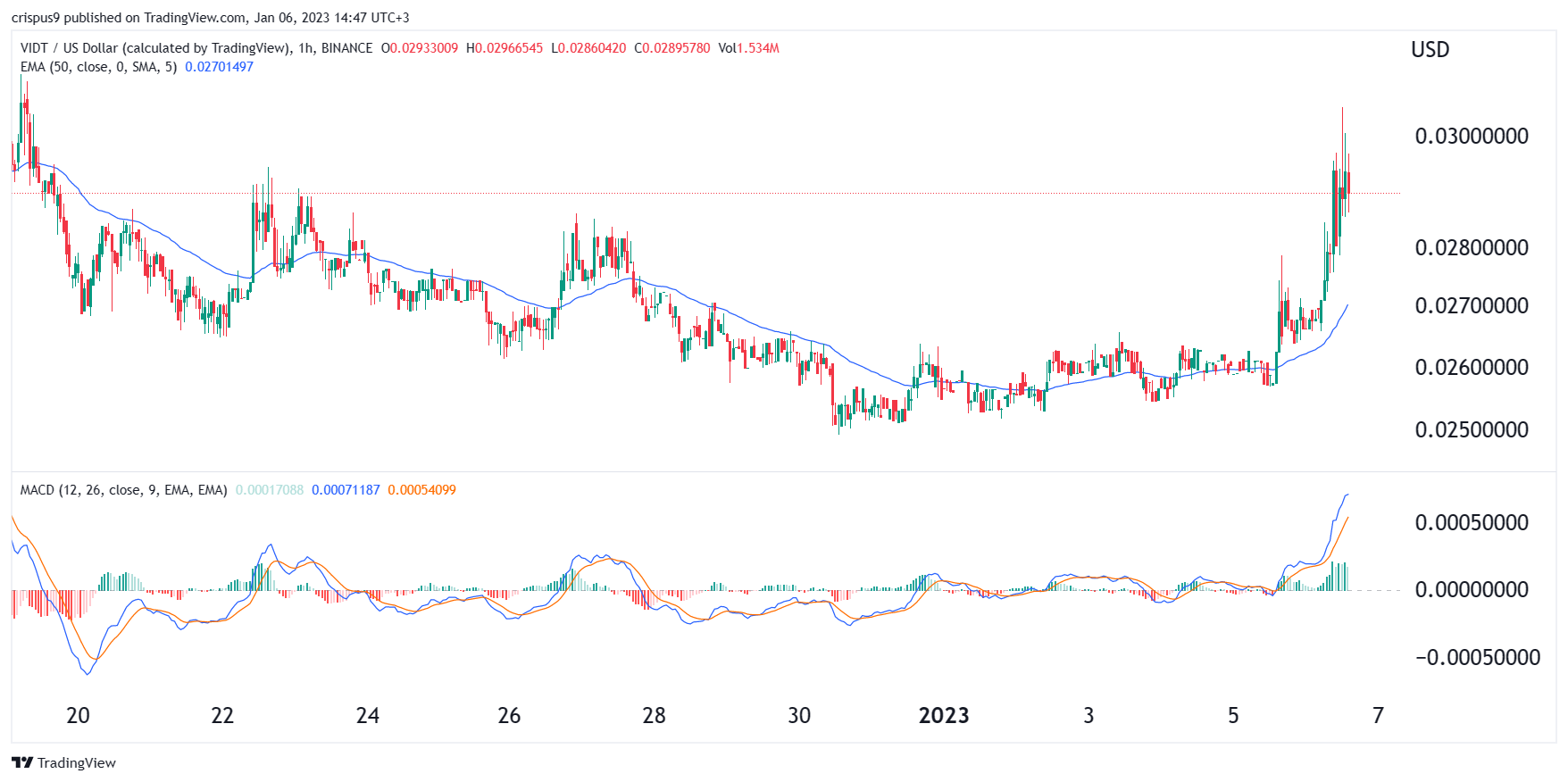Click the close price C0.02895780
Screen dimensions: 1568x782
672,48
